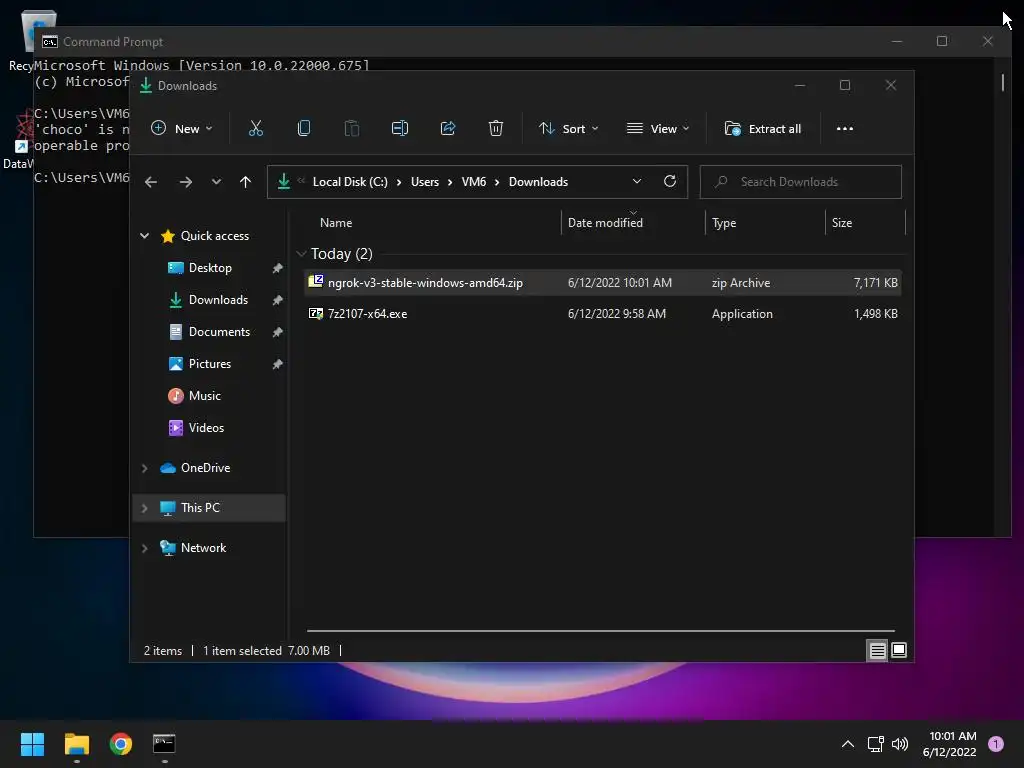Open the See more three-dots menu
Image resolution: width=1024 pixels, height=768 pixels.
[844, 129]
